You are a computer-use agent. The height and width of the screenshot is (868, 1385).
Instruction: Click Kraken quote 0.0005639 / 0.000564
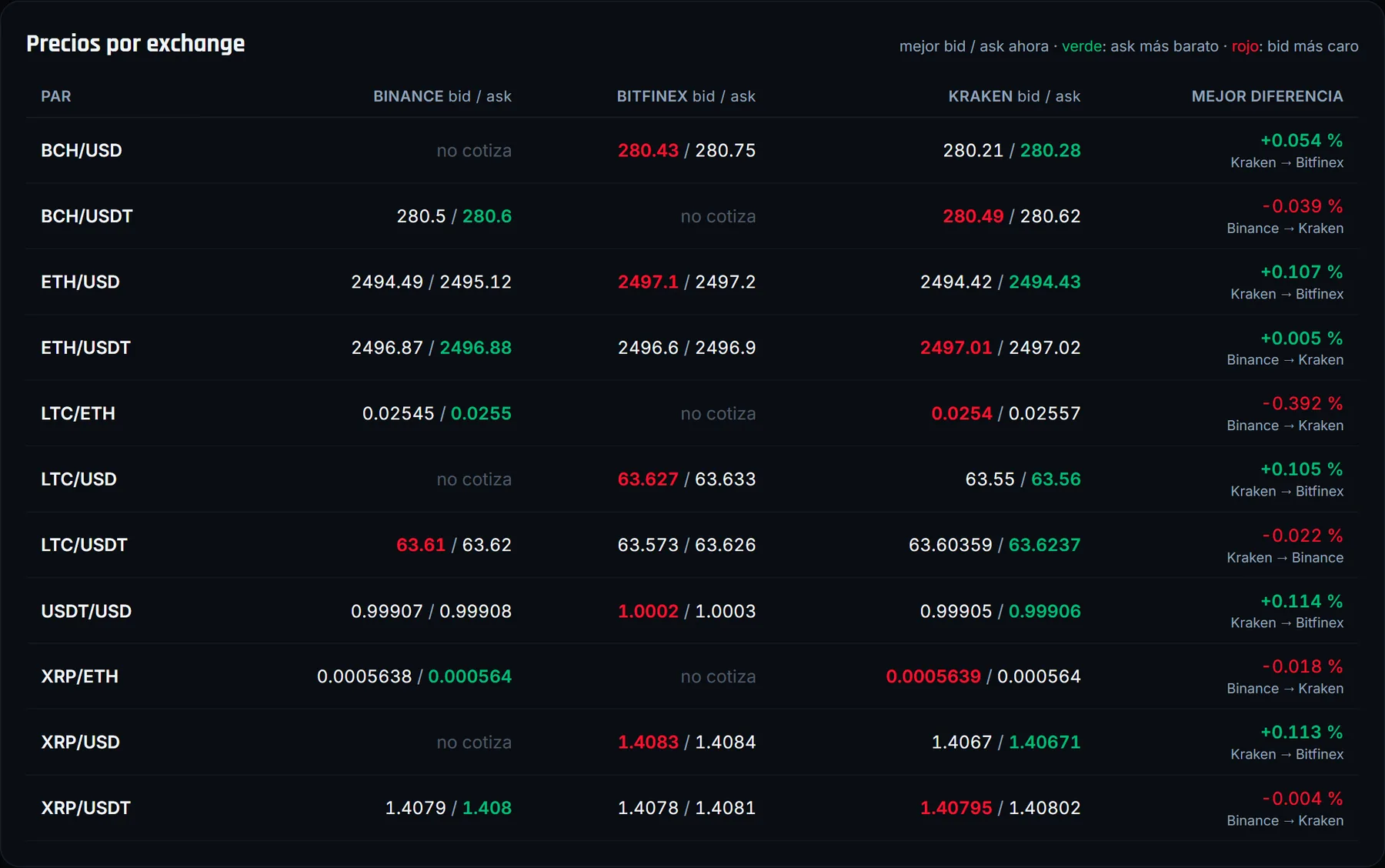coord(983,676)
